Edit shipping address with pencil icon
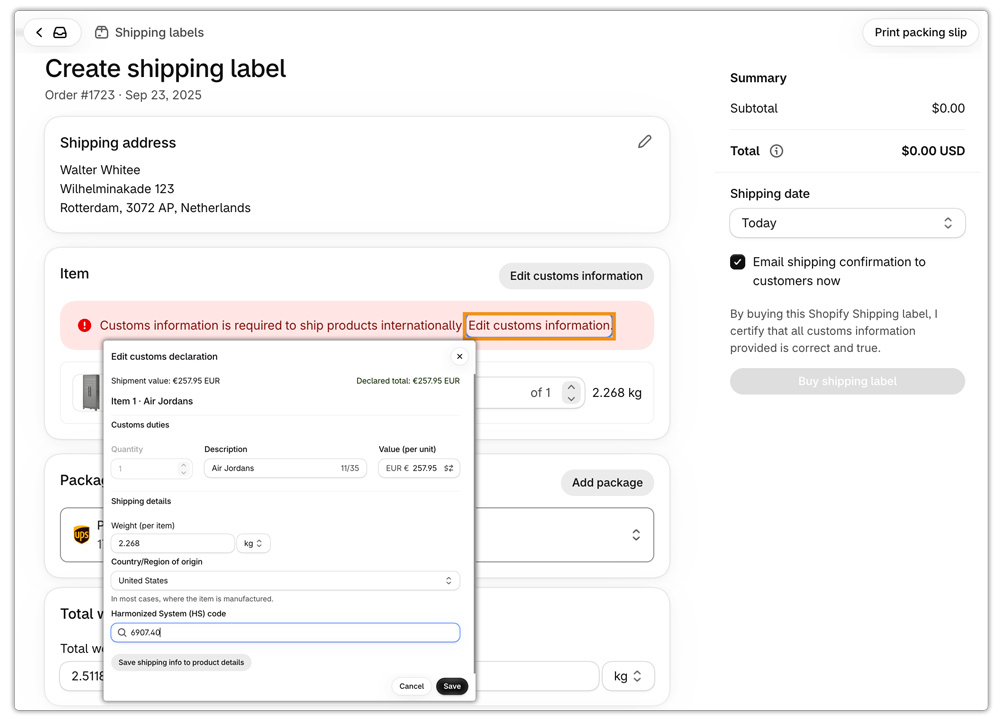The image size is (1000, 719). click(x=645, y=142)
